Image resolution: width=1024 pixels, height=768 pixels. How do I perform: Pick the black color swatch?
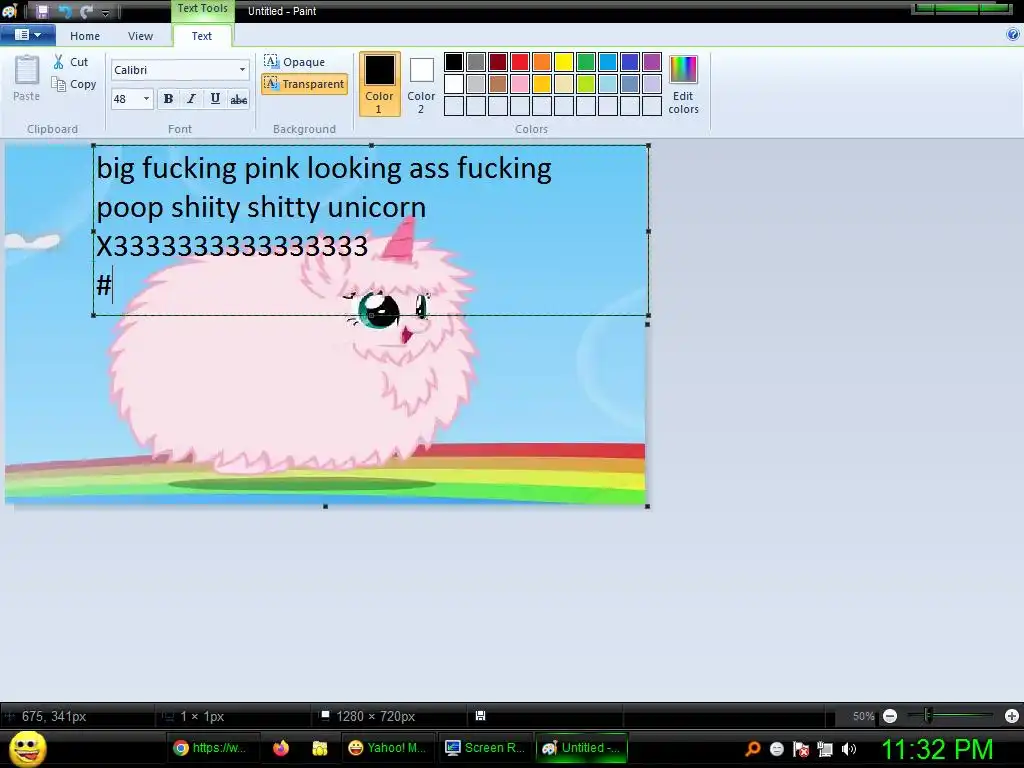454,62
